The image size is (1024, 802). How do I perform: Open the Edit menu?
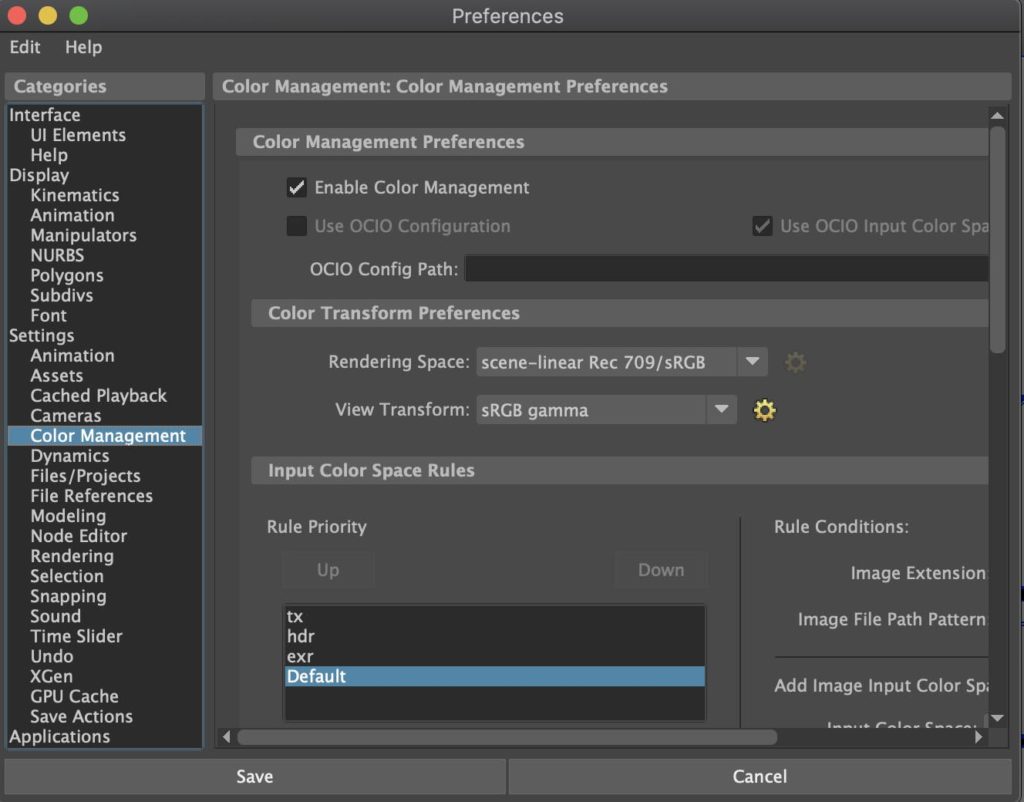tap(25, 47)
